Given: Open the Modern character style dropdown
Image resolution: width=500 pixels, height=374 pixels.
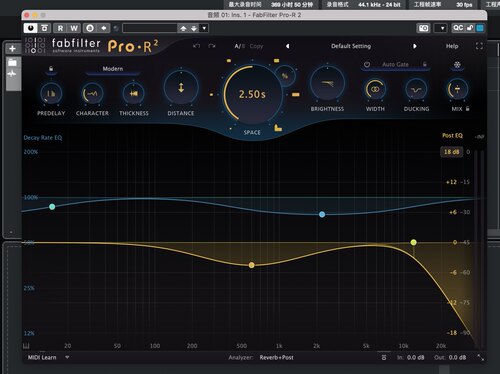Looking at the screenshot, I should click(x=113, y=69).
